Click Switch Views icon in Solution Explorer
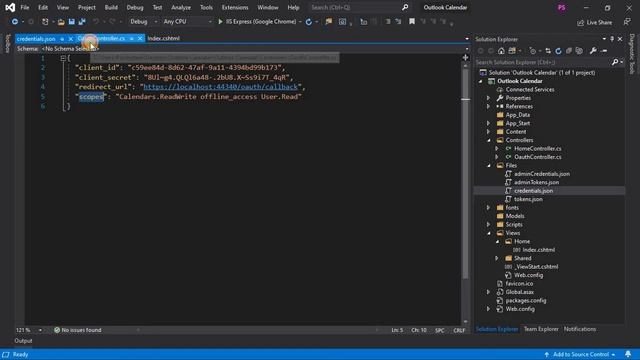The width and height of the screenshot is (640, 360). pyautogui.click(x=511, y=51)
